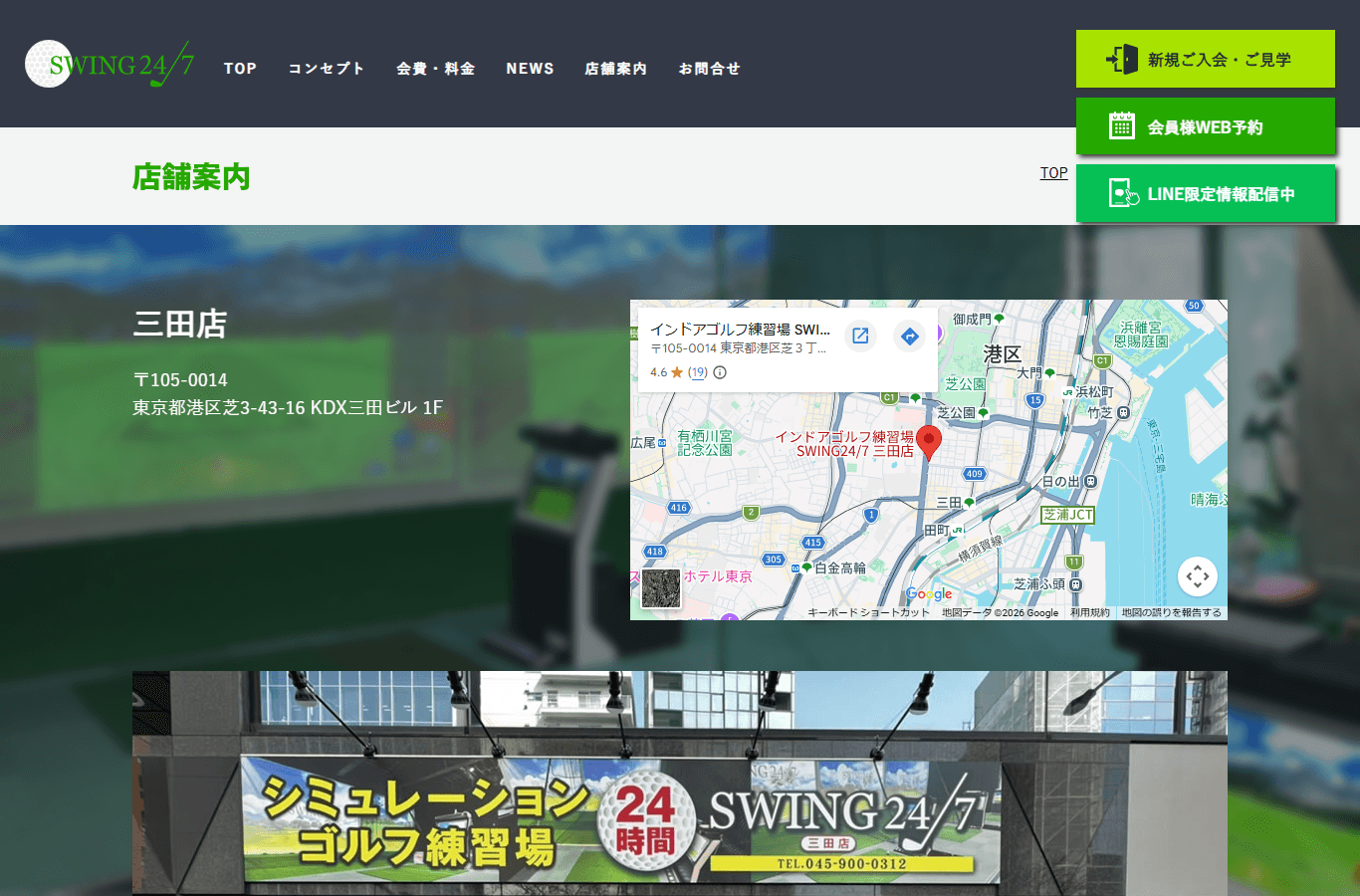Open the お問合せ menu item

coord(709,69)
